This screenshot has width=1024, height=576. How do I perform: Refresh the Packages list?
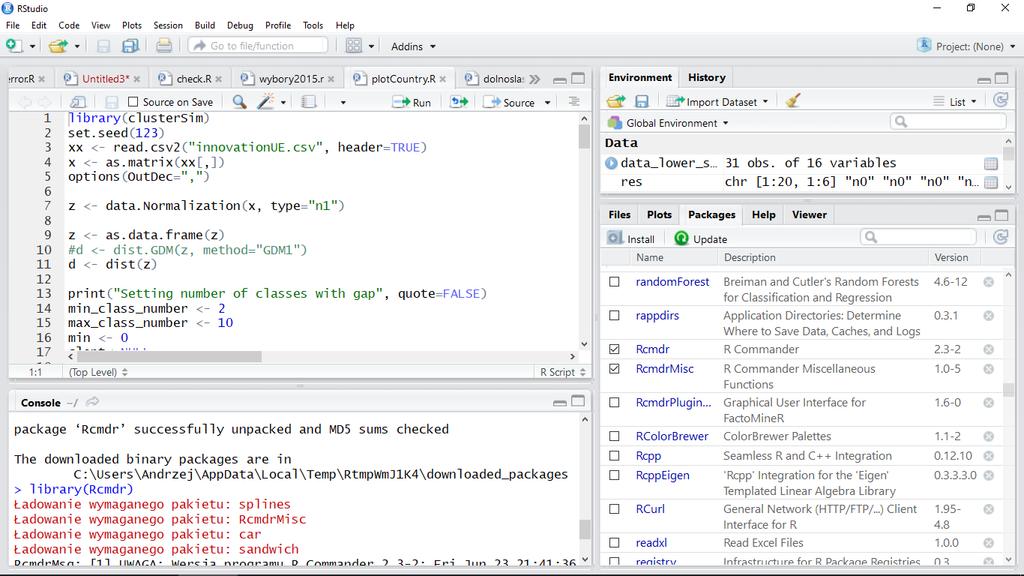(x=1000, y=236)
